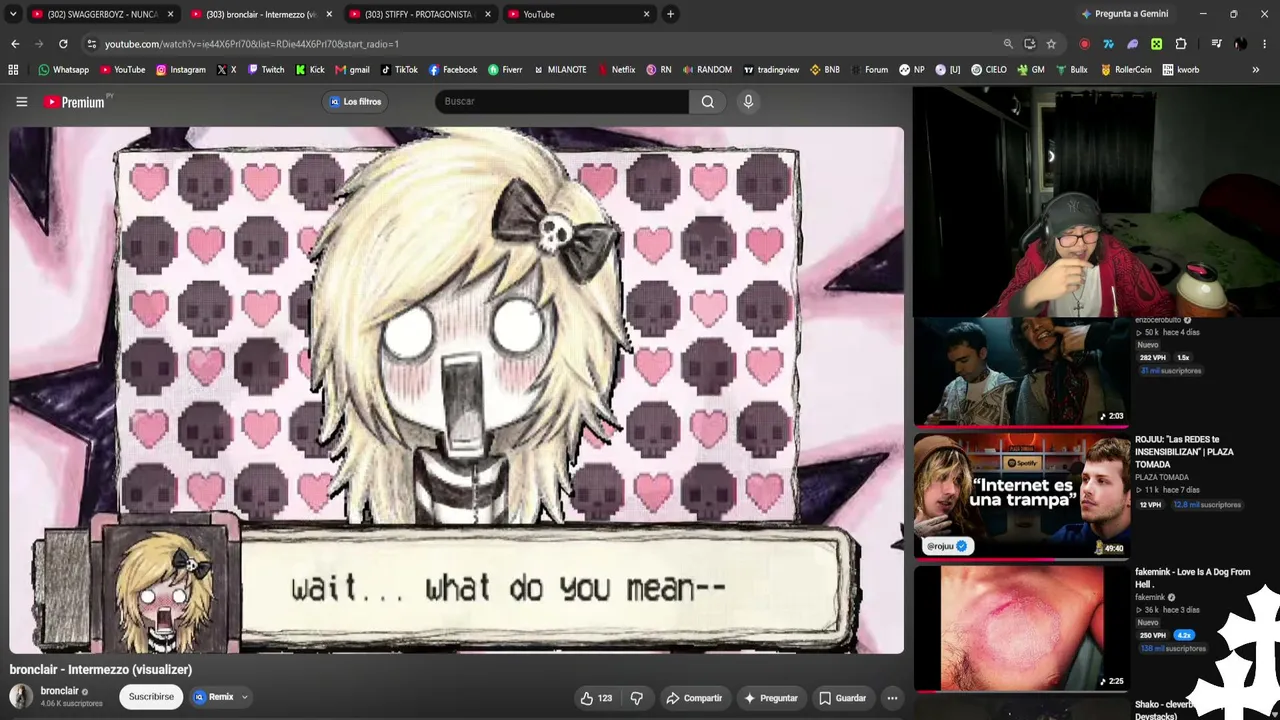Image resolution: width=1280 pixels, height=720 pixels.
Task: Open the 'Internet es una trampa' thumbnail
Action: coord(1022,495)
